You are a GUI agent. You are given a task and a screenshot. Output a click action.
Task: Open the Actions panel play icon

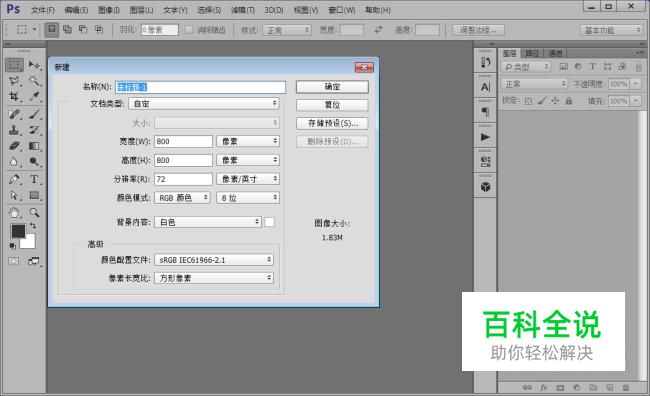pos(485,137)
